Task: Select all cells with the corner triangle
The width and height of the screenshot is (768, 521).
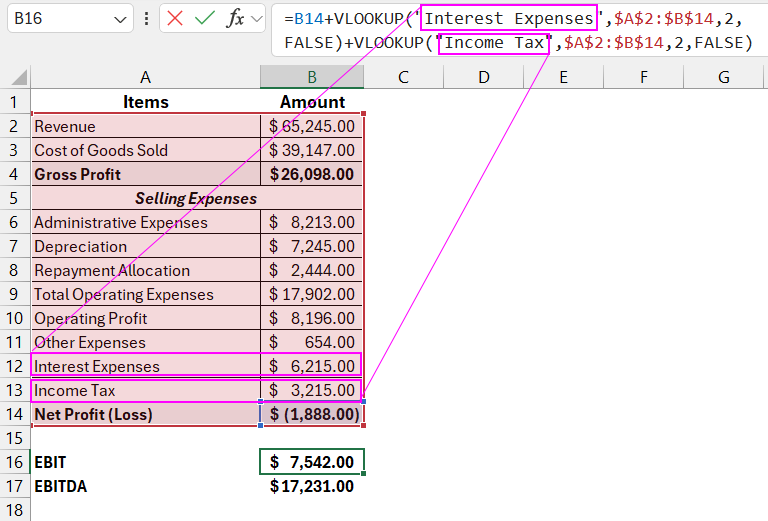Action: (x=19, y=77)
